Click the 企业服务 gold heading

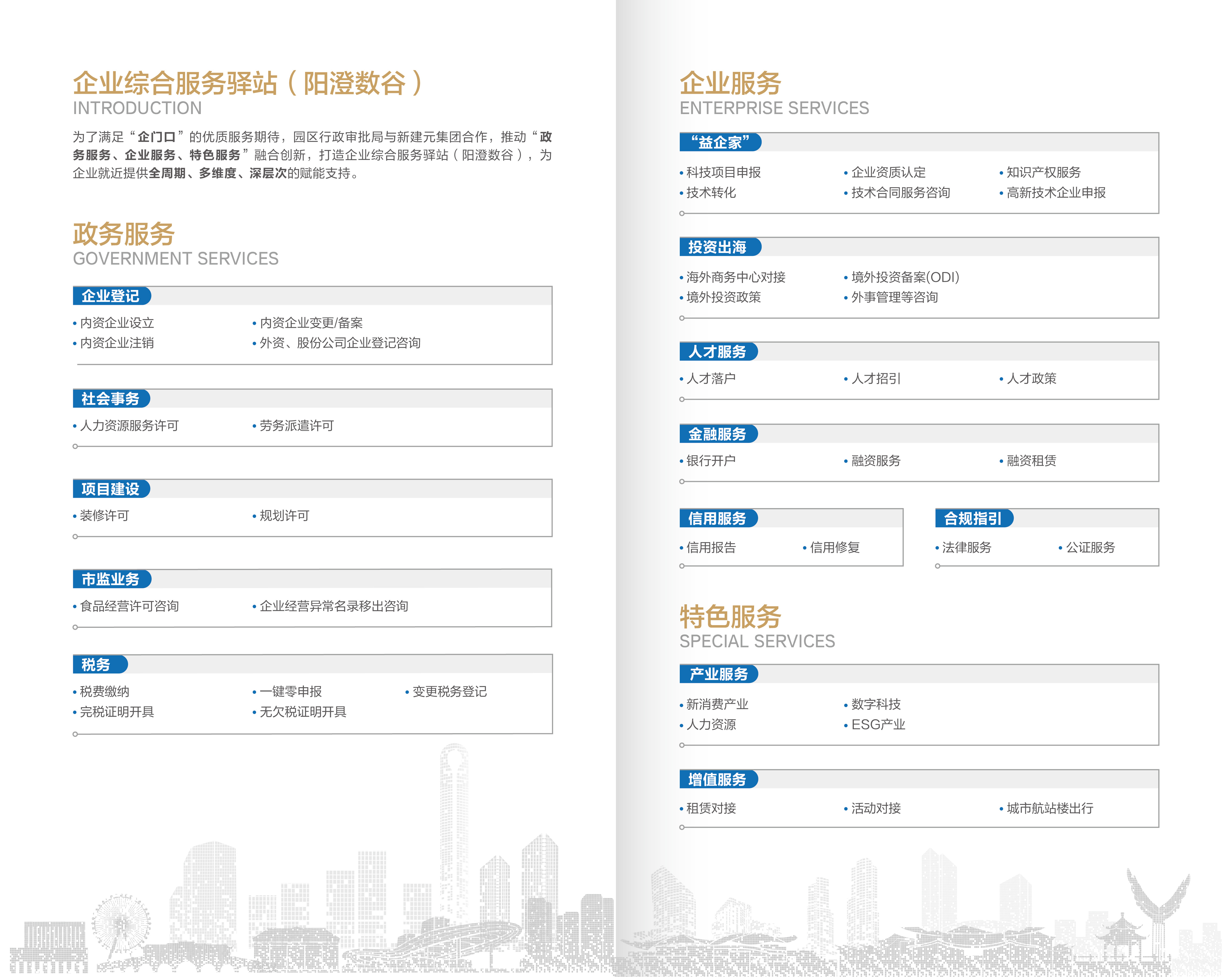(730, 84)
